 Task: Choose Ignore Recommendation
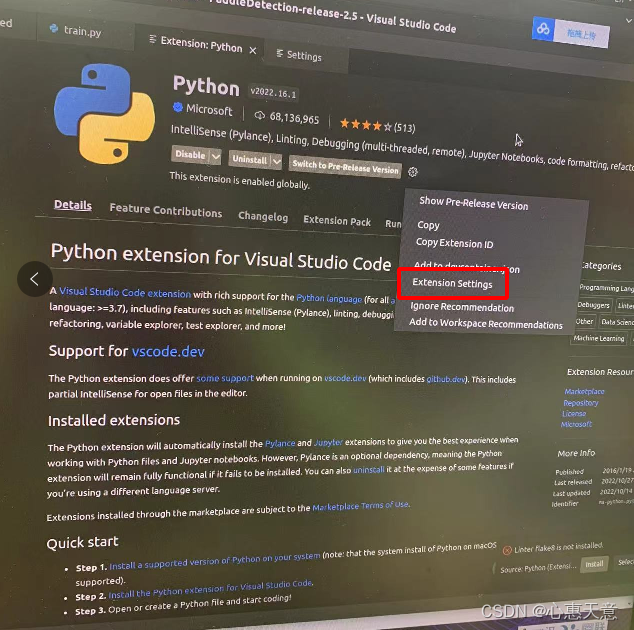pyautogui.click(x=462, y=307)
